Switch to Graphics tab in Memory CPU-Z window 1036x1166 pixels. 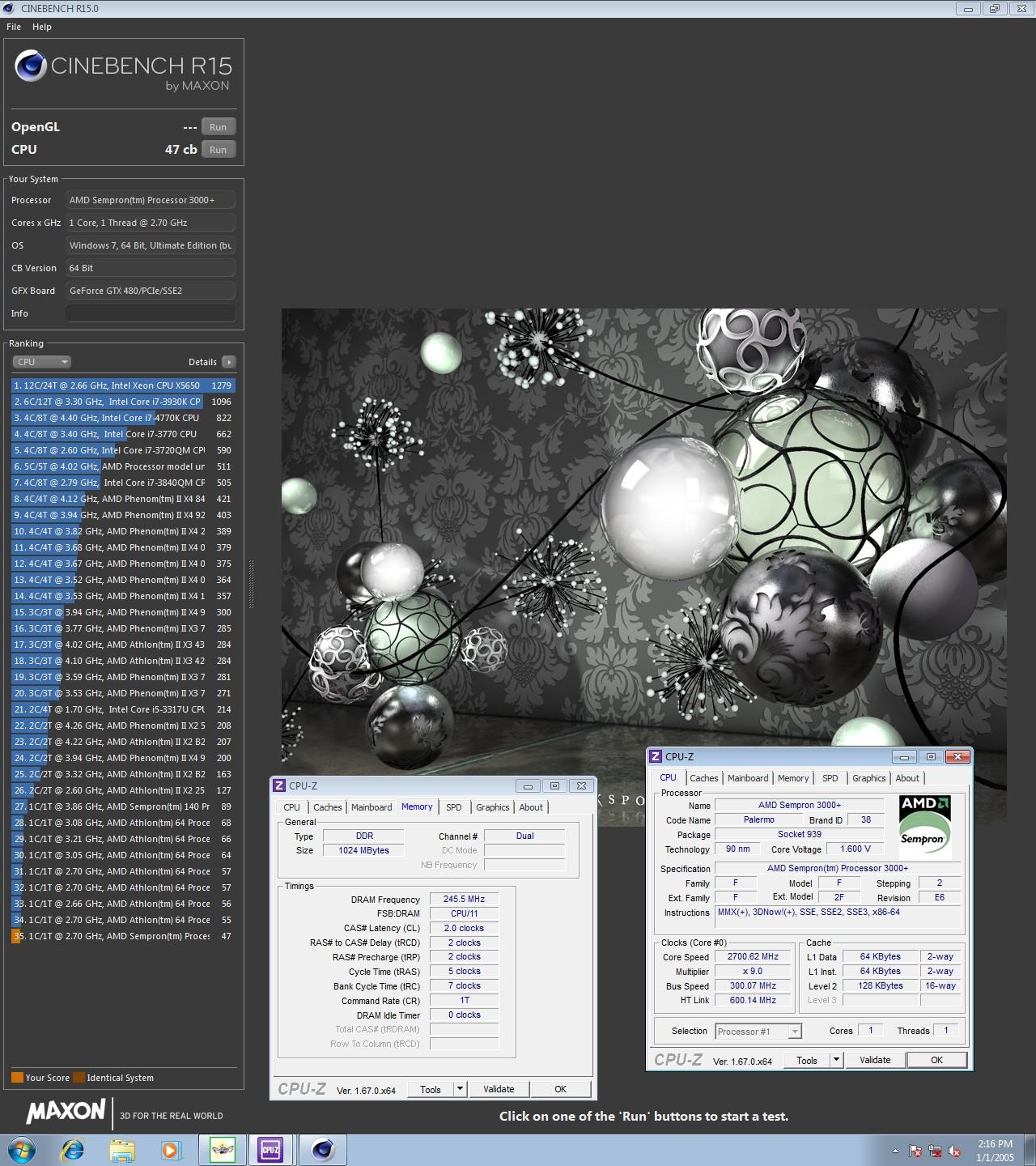coord(493,807)
